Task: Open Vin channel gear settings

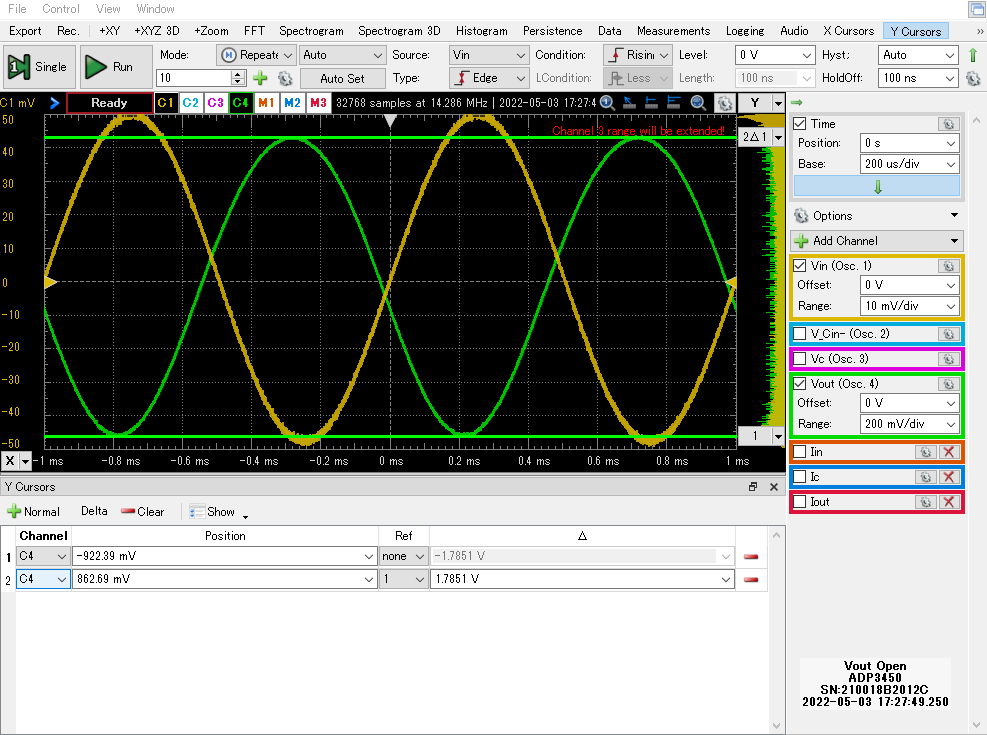Action: click(x=948, y=266)
